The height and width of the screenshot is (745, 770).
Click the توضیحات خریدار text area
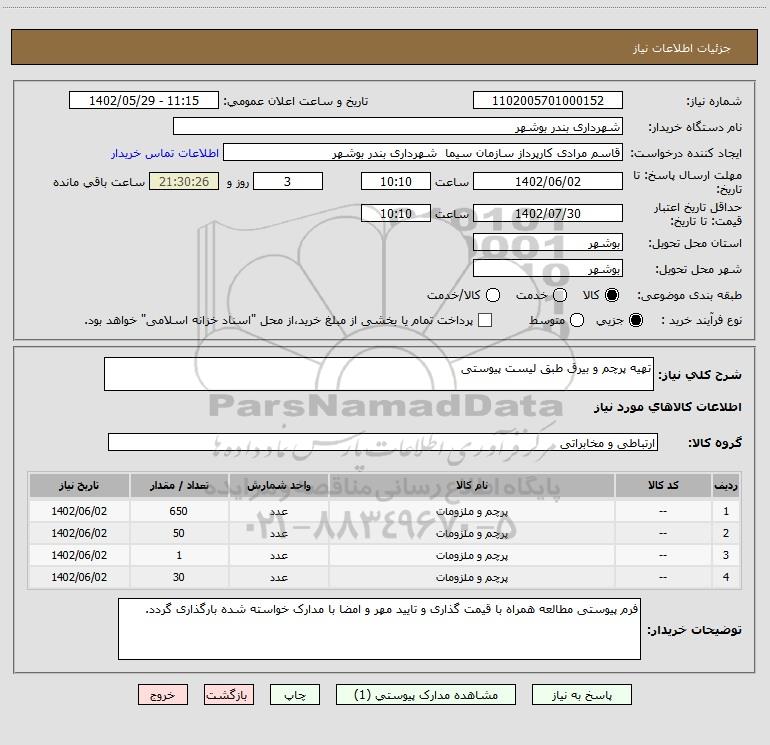coord(379,629)
